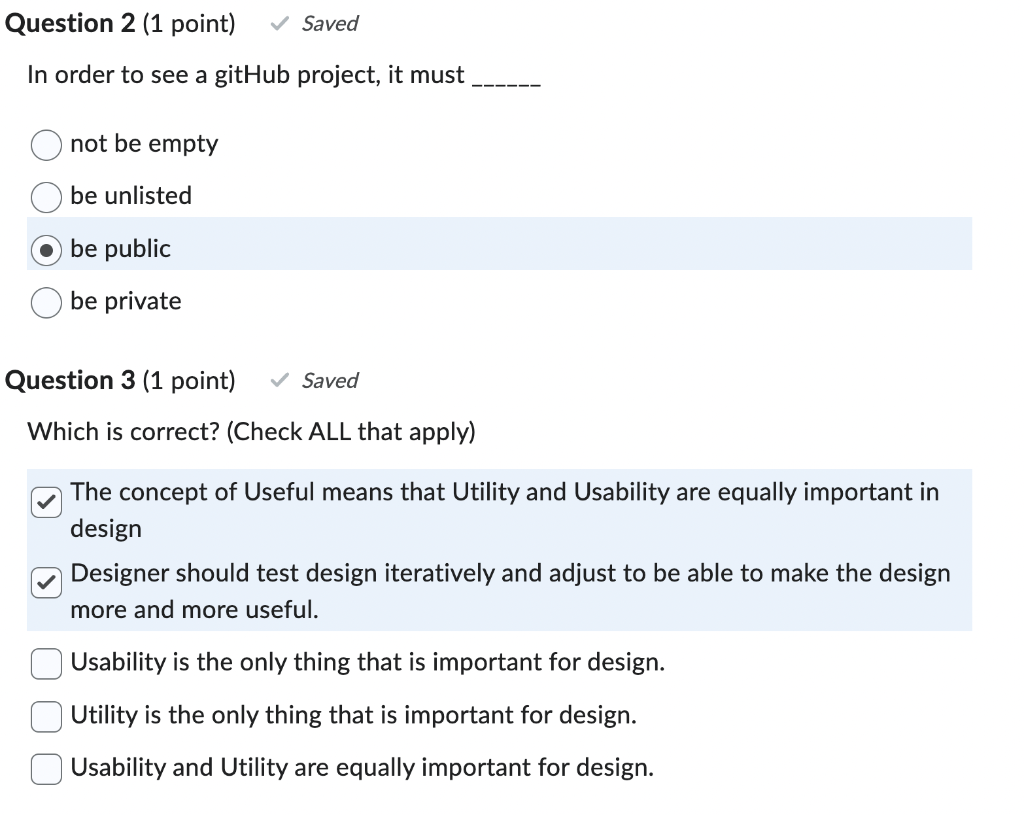
Task: Click the "Which is correct?" question text
Action: click(250, 431)
